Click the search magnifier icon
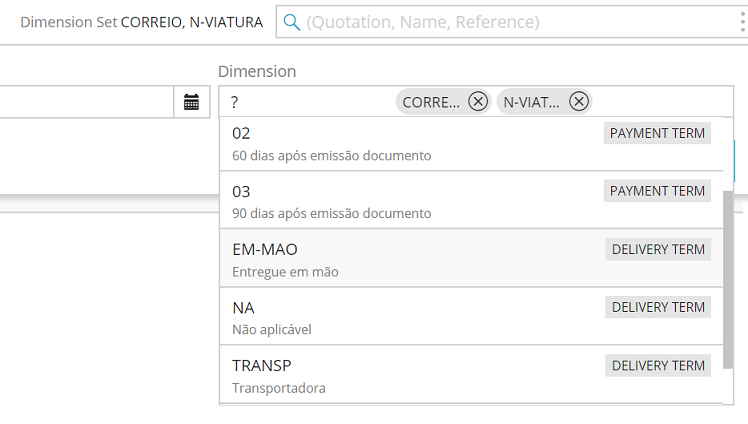Image resolution: width=748 pixels, height=424 pixels. pos(291,22)
